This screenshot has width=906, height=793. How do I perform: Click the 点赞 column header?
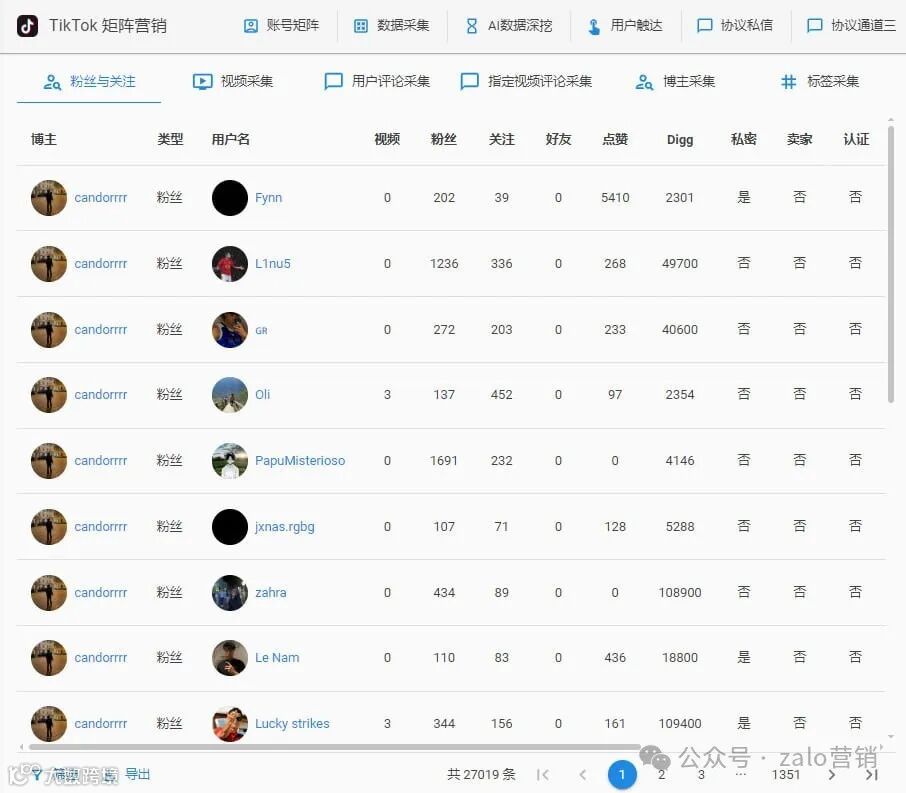pyautogui.click(x=615, y=139)
